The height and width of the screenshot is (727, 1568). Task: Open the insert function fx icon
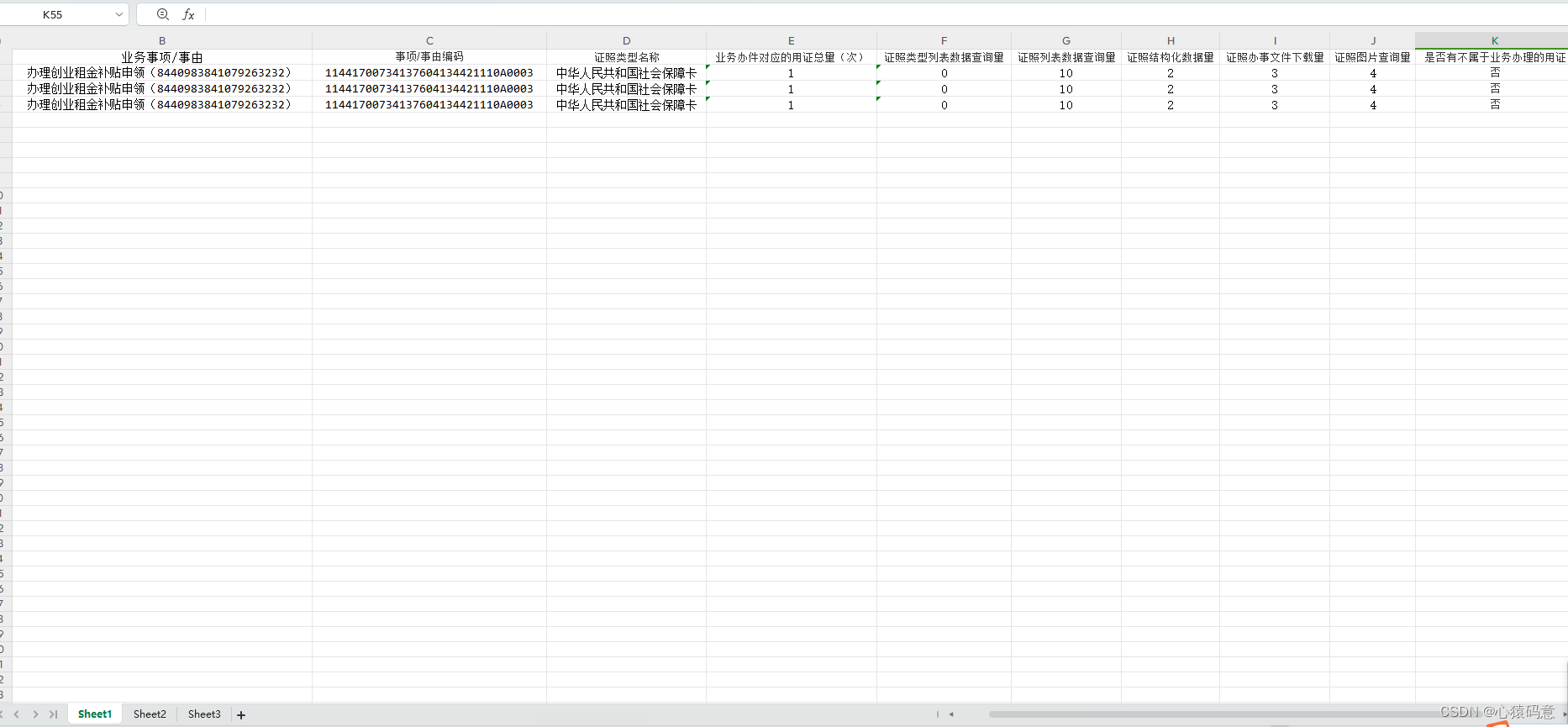[188, 14]
